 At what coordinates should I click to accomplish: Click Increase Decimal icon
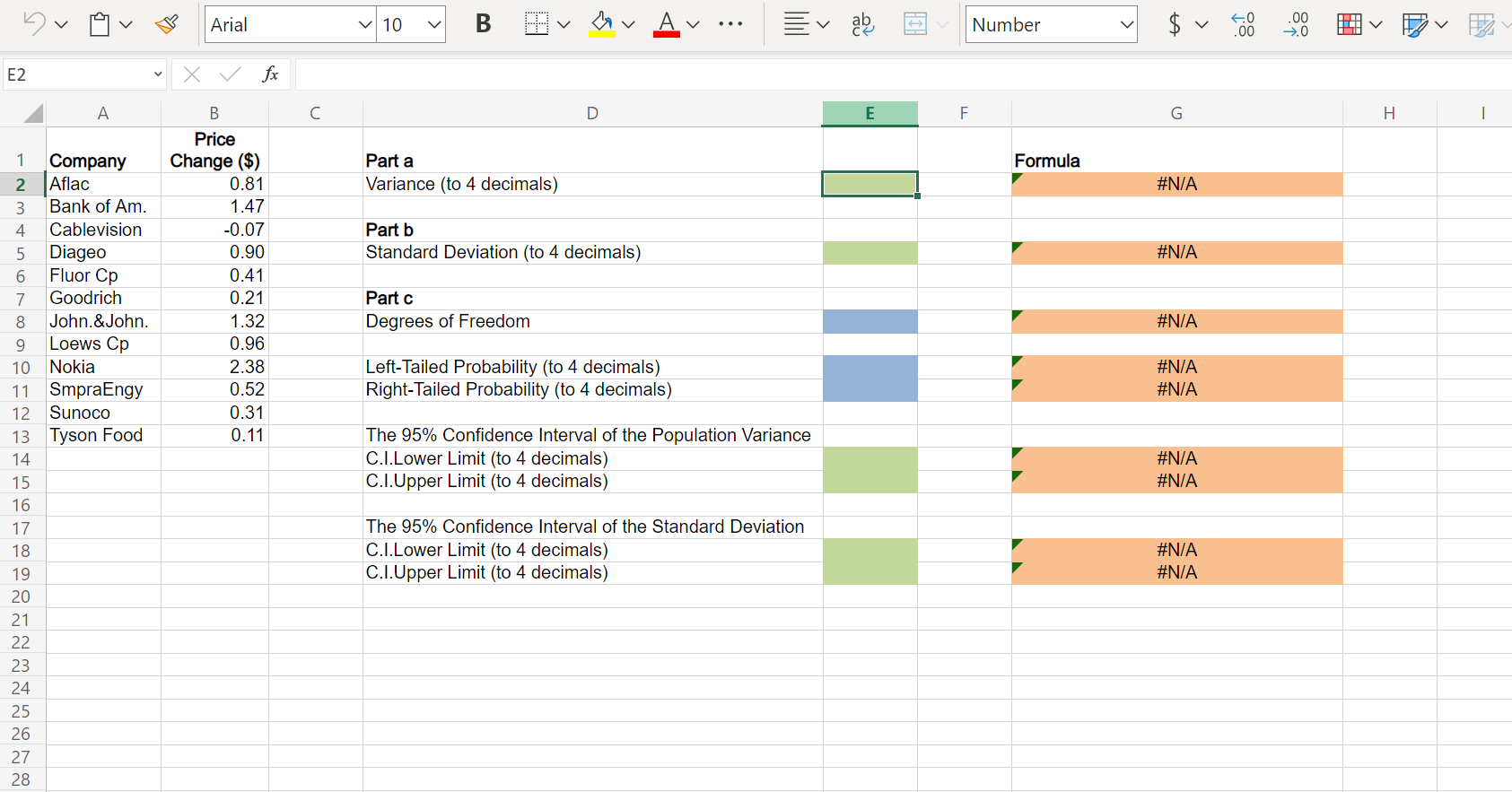(1243, 24)
